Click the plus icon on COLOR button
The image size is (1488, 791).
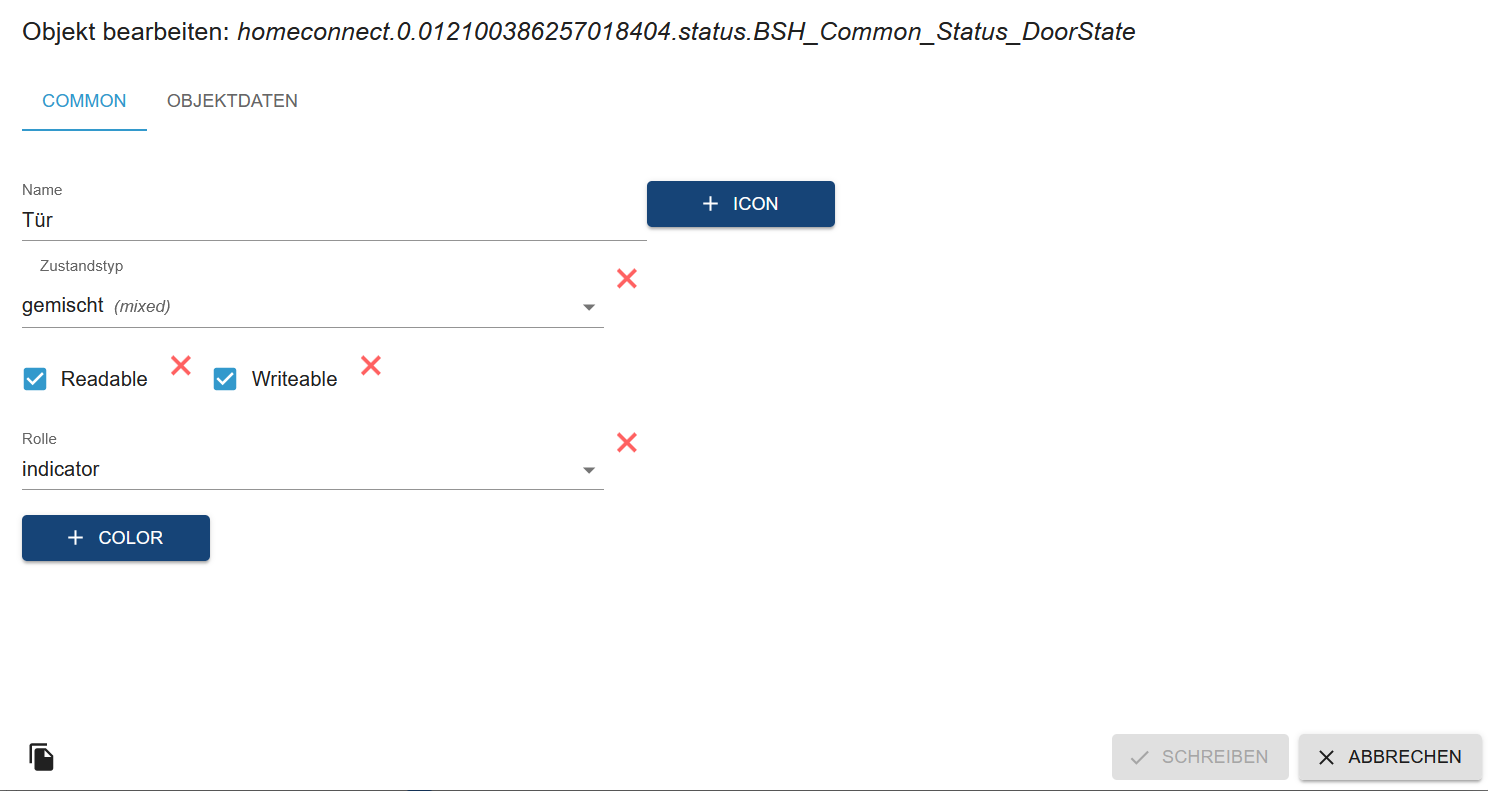tap(75, 538)
